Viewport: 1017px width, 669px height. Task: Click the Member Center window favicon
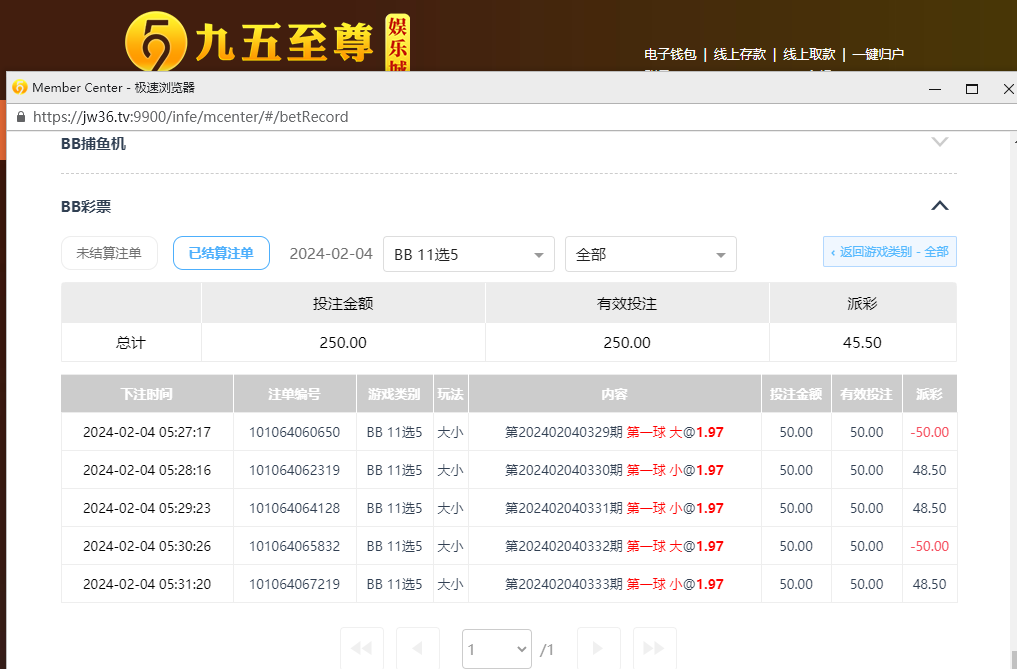click(x=19, y=87)
